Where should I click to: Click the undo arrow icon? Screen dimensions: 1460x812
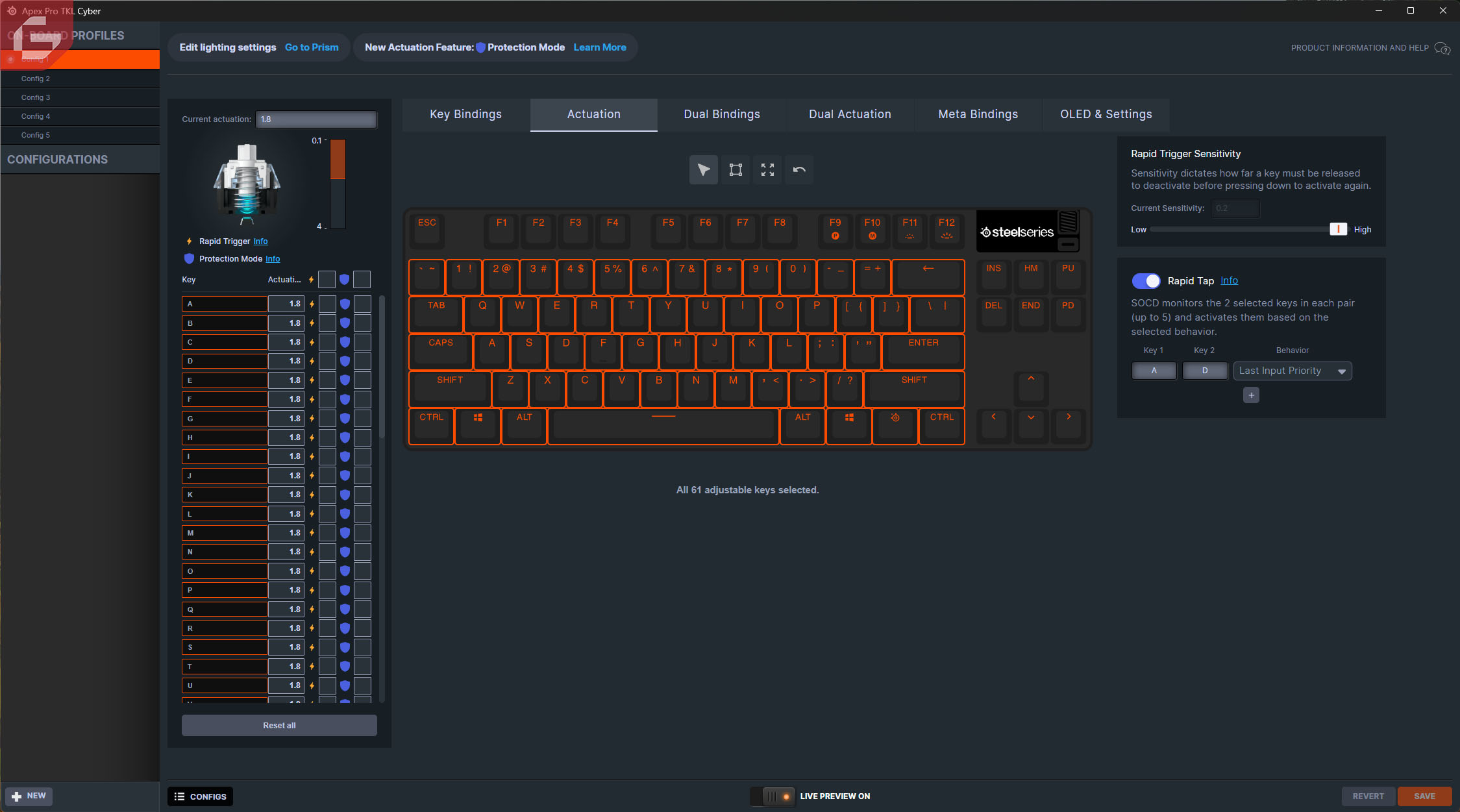[799, 170]
